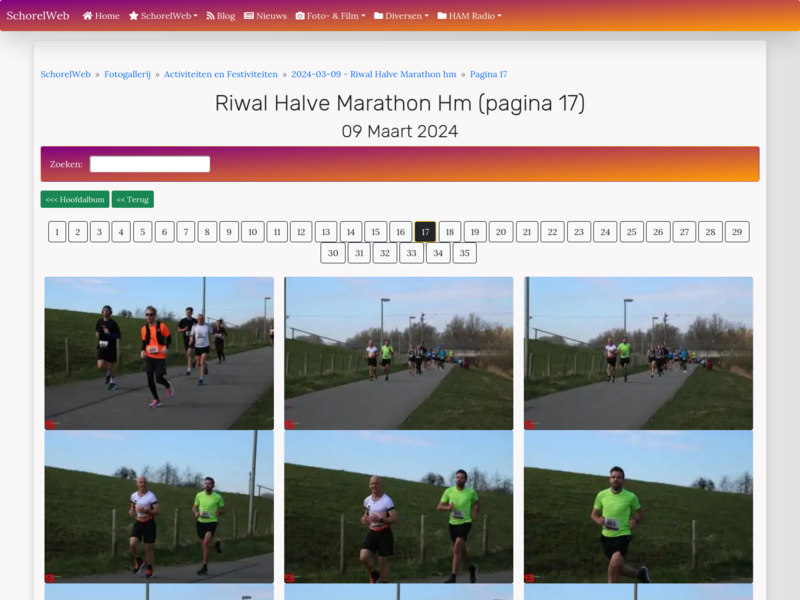
Task: Click the Home house icon in the navbar
Action: pos(87,16)
